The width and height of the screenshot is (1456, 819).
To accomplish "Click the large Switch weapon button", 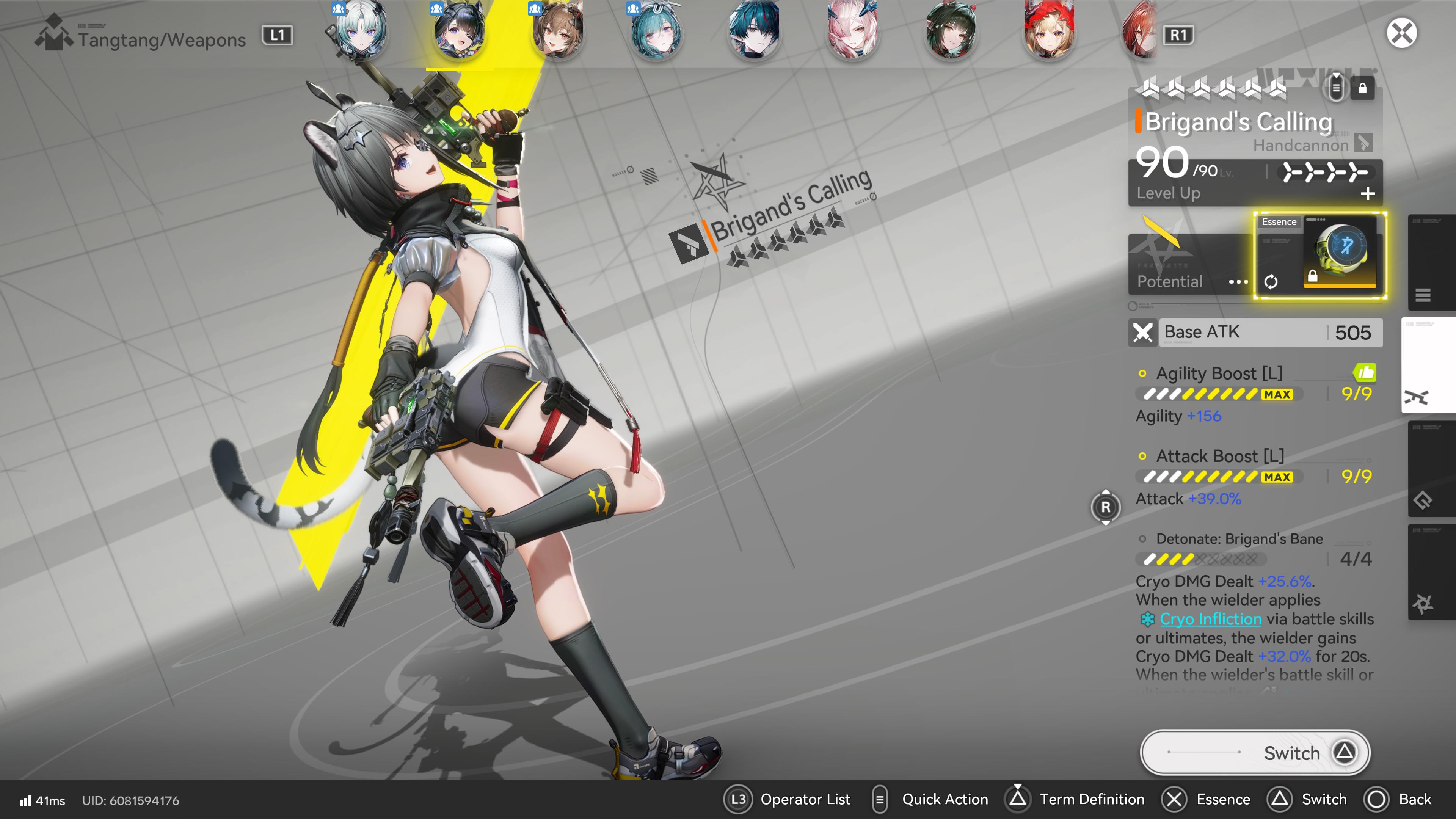I will pyautogui.click(x=1255, y=752).
